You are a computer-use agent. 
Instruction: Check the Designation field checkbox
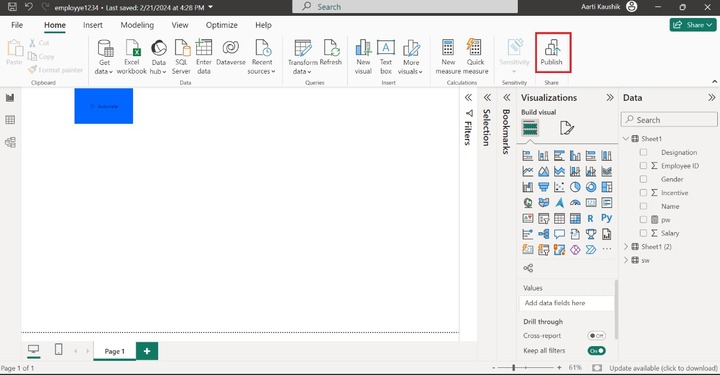click(643, 152)
